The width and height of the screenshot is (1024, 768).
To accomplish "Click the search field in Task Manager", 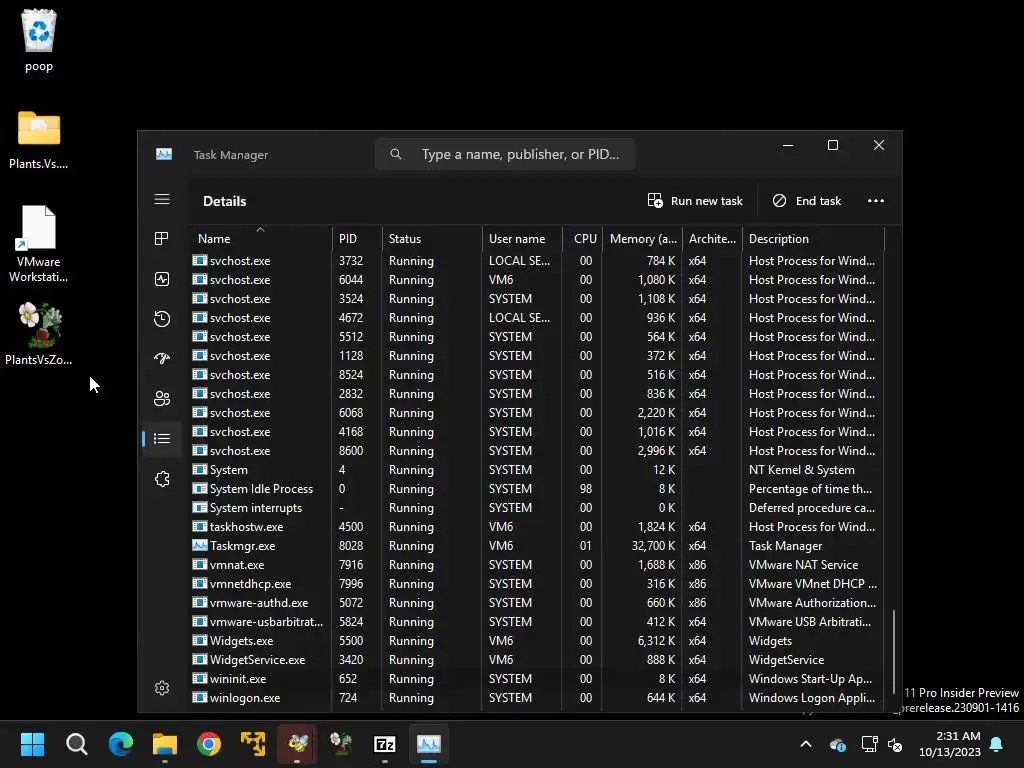I will pyautogui.click(x=505, y=154).
